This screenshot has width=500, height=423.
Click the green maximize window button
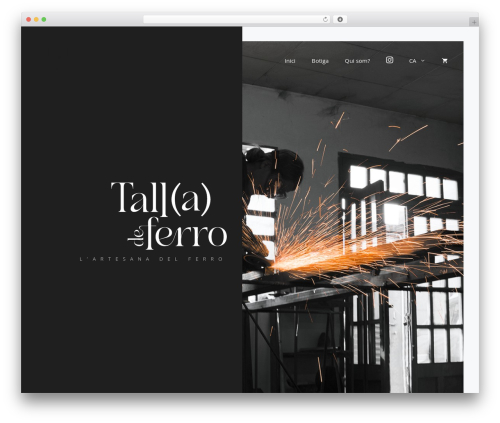click(x=44, y=20)
